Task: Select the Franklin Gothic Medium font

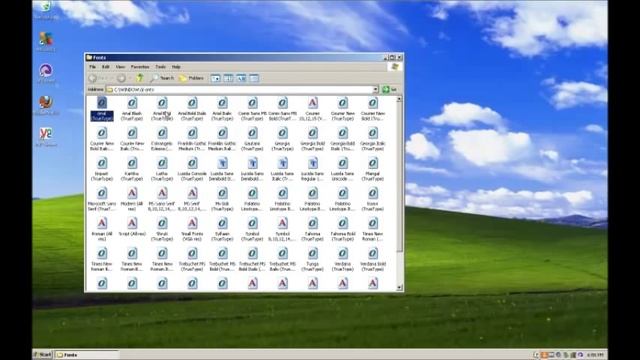Action: pos(192,139)
